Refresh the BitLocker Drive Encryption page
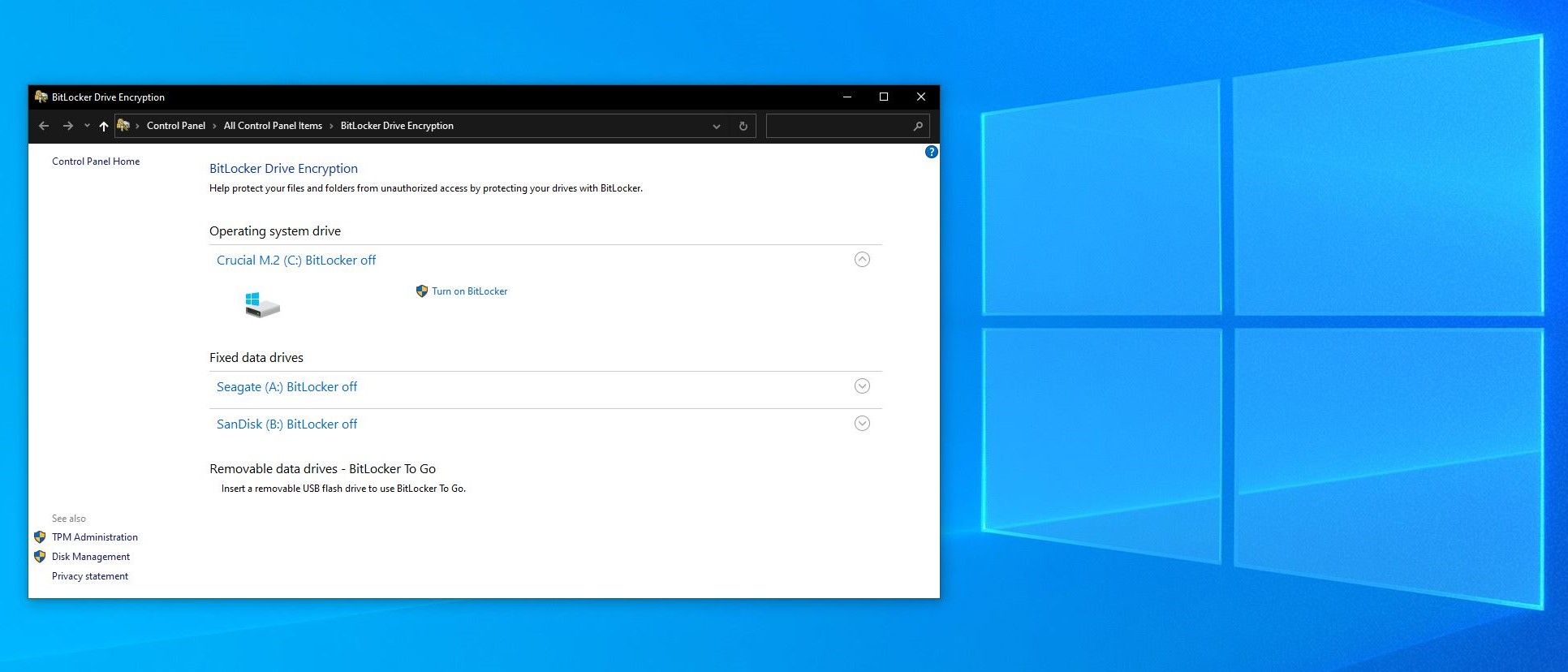The width and height of the screenshot is (1568, 672). pyautogui.click(x=743, y=127)
